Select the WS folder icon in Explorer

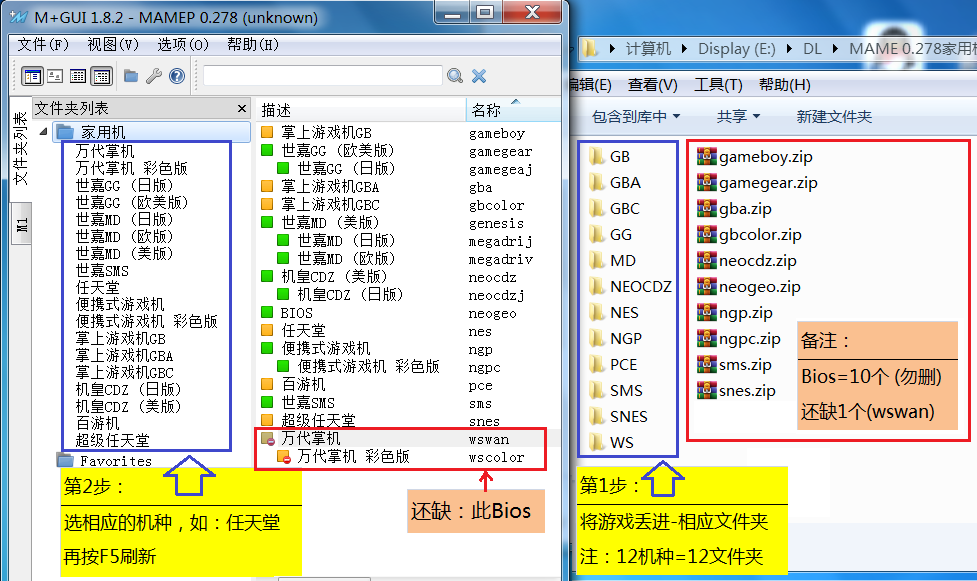coord(596,442)
